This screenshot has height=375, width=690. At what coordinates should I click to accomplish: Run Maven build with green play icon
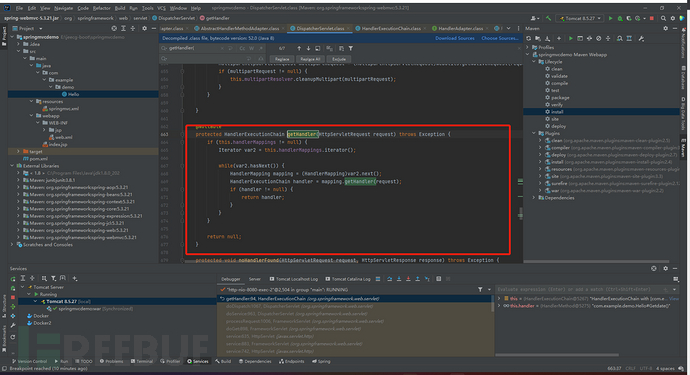(571, 39)
